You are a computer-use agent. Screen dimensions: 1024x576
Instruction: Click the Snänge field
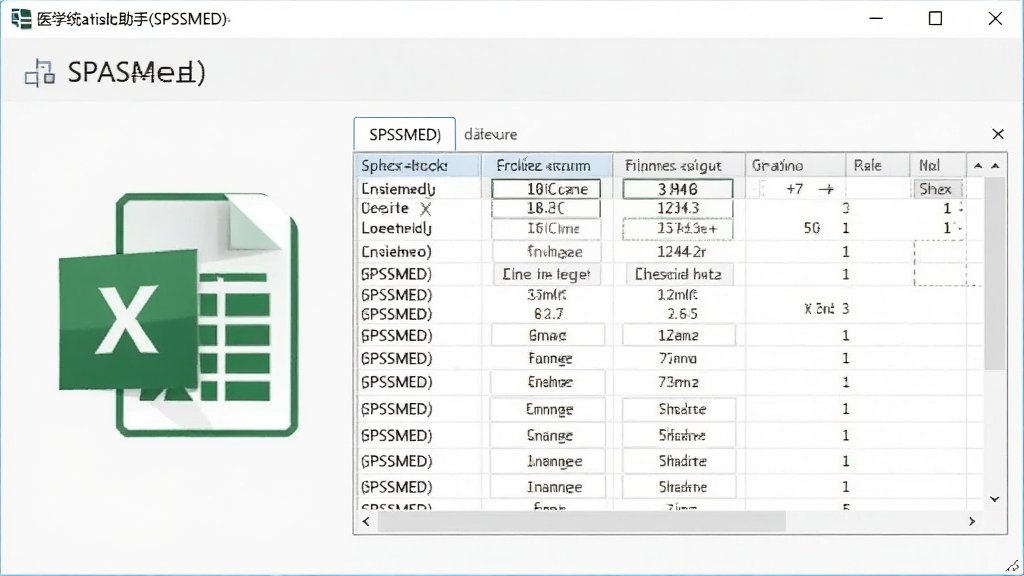click(x=547, y=435)
